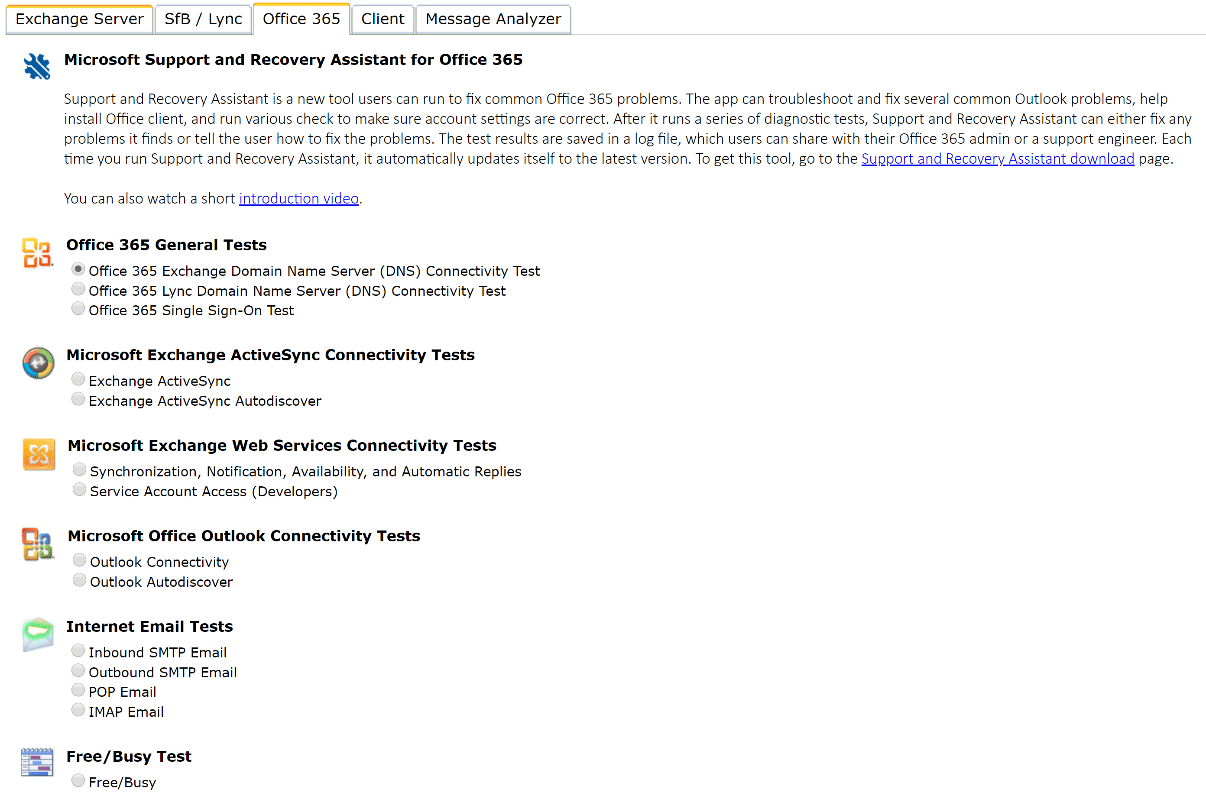Switch to the Exchange Server tab
The image size is (1206, 799).
pyautogui.click(x=79, y=19)
